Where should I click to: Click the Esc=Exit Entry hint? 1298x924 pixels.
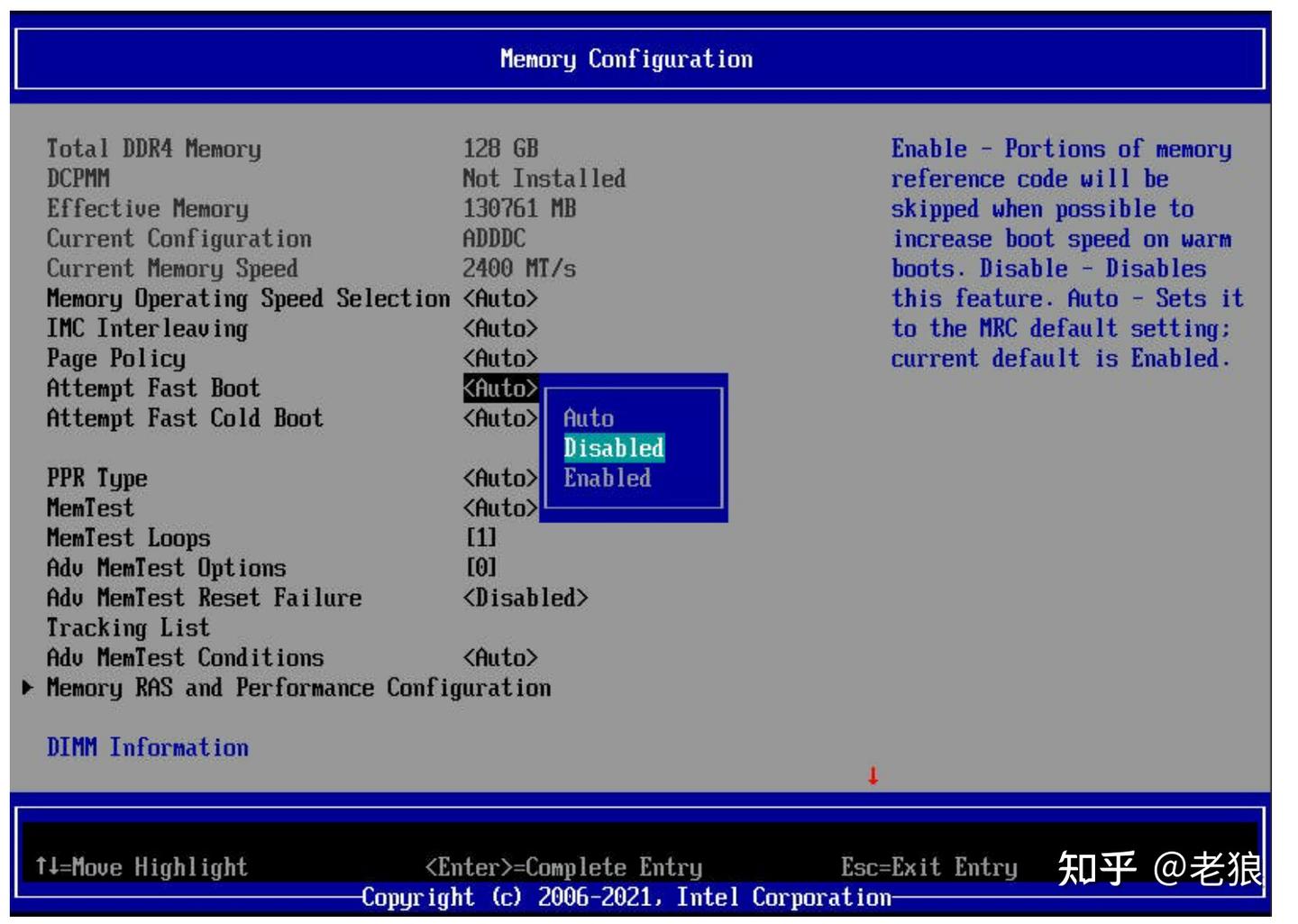(x=929, y=867)
